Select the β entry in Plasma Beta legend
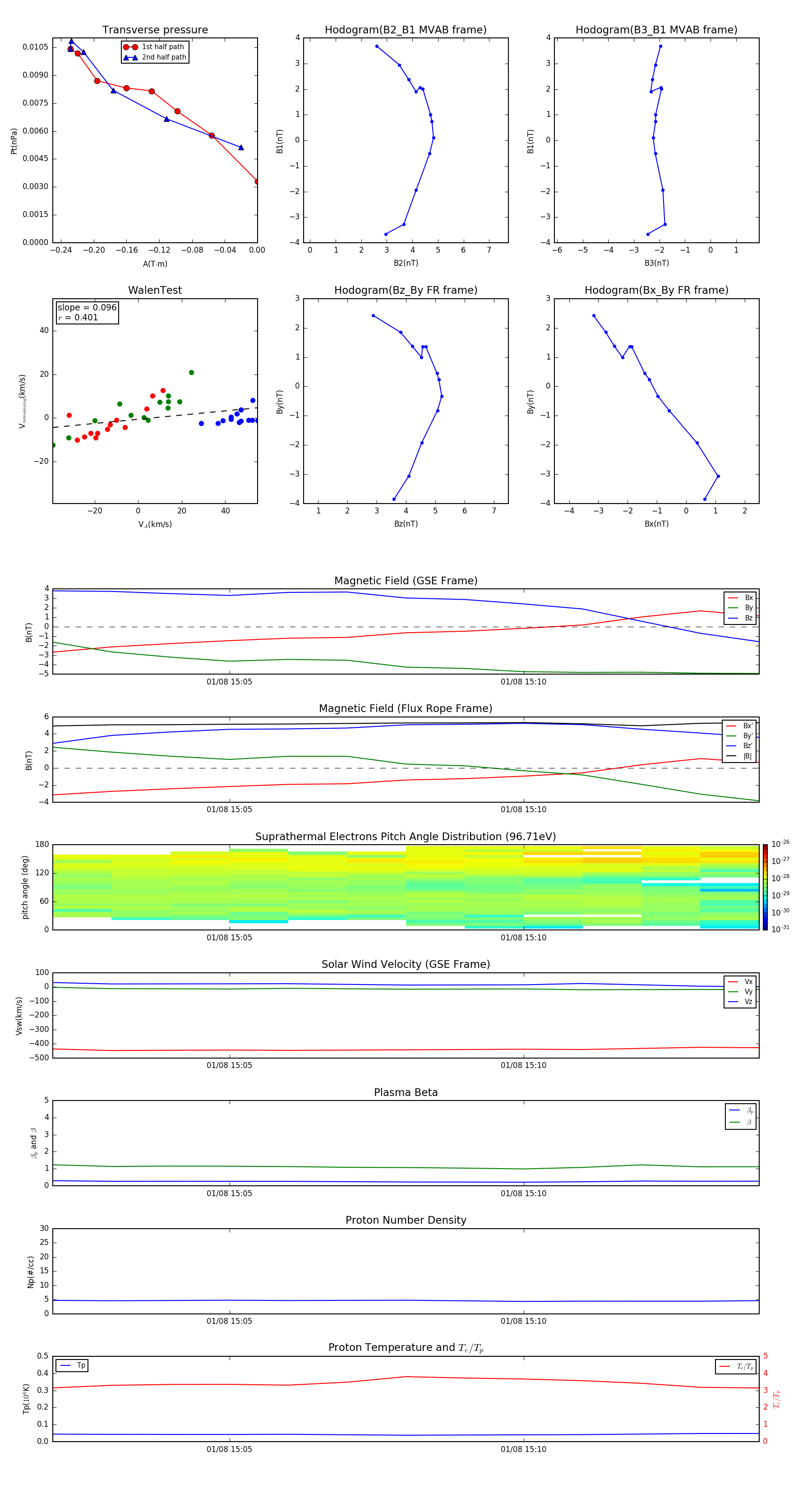The width and height of the screenshot is (812, 1489). point(741,1122)
